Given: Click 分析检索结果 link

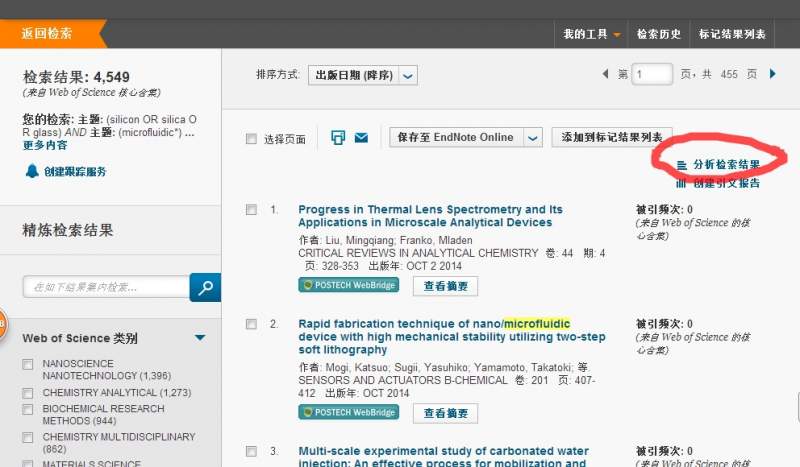Looking at the screenshot, I should [726, 164].
